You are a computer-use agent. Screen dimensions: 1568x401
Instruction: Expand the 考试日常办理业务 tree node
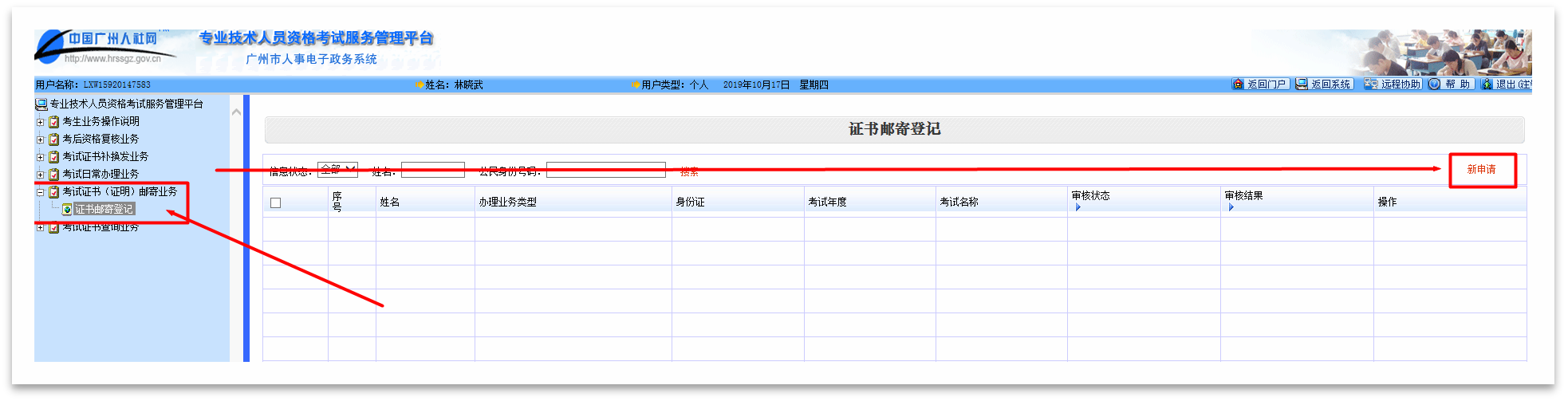[x=41, y=175]
